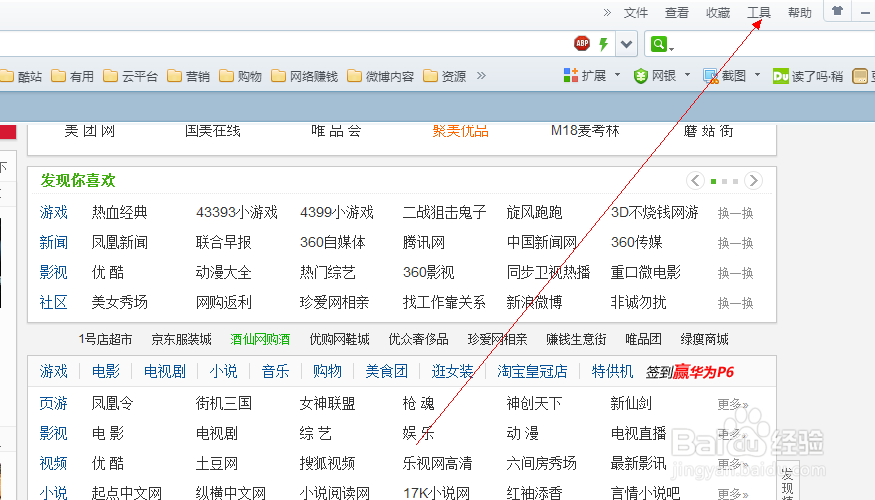
Task: Open the 腾讯网 link
Action: tap(424, 243)
